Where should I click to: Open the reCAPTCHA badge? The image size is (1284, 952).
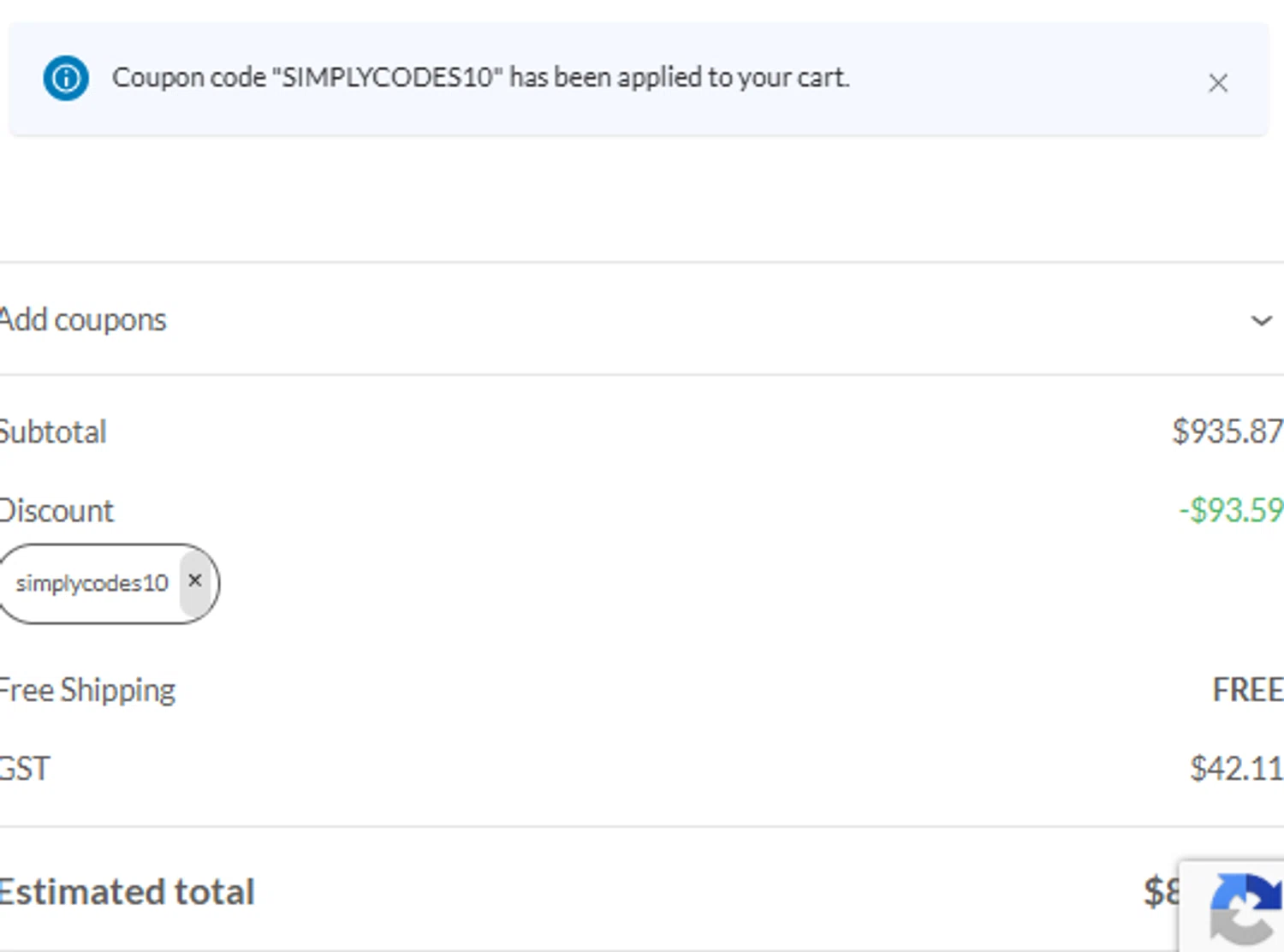(1239, 909)
